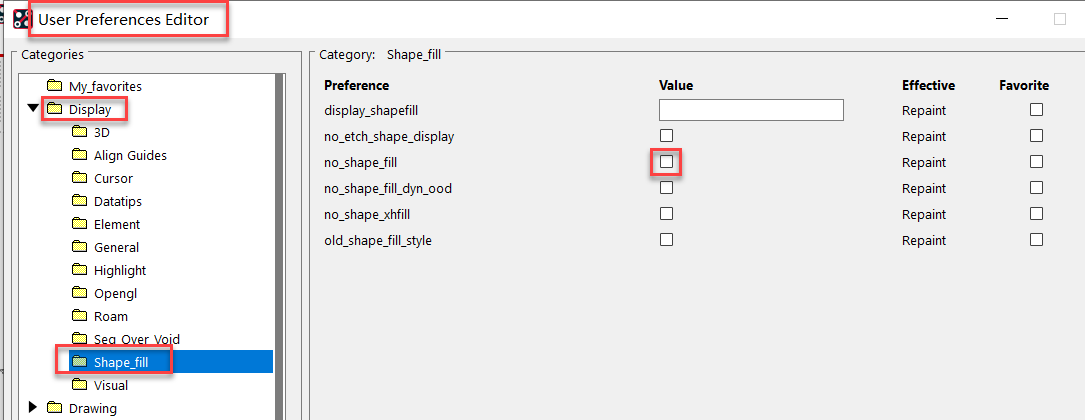Select the Roam category
The width and height of the screenshot is (1085, 420).
[x=110, y=316]
